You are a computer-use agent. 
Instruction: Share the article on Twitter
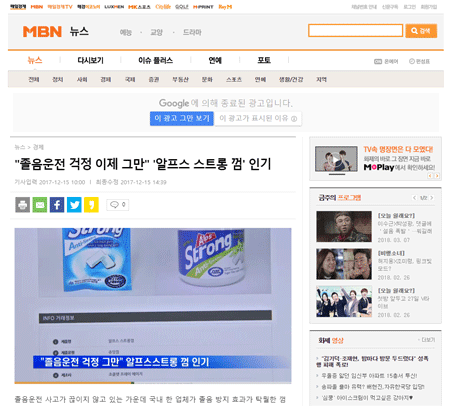tap(74, 205)
